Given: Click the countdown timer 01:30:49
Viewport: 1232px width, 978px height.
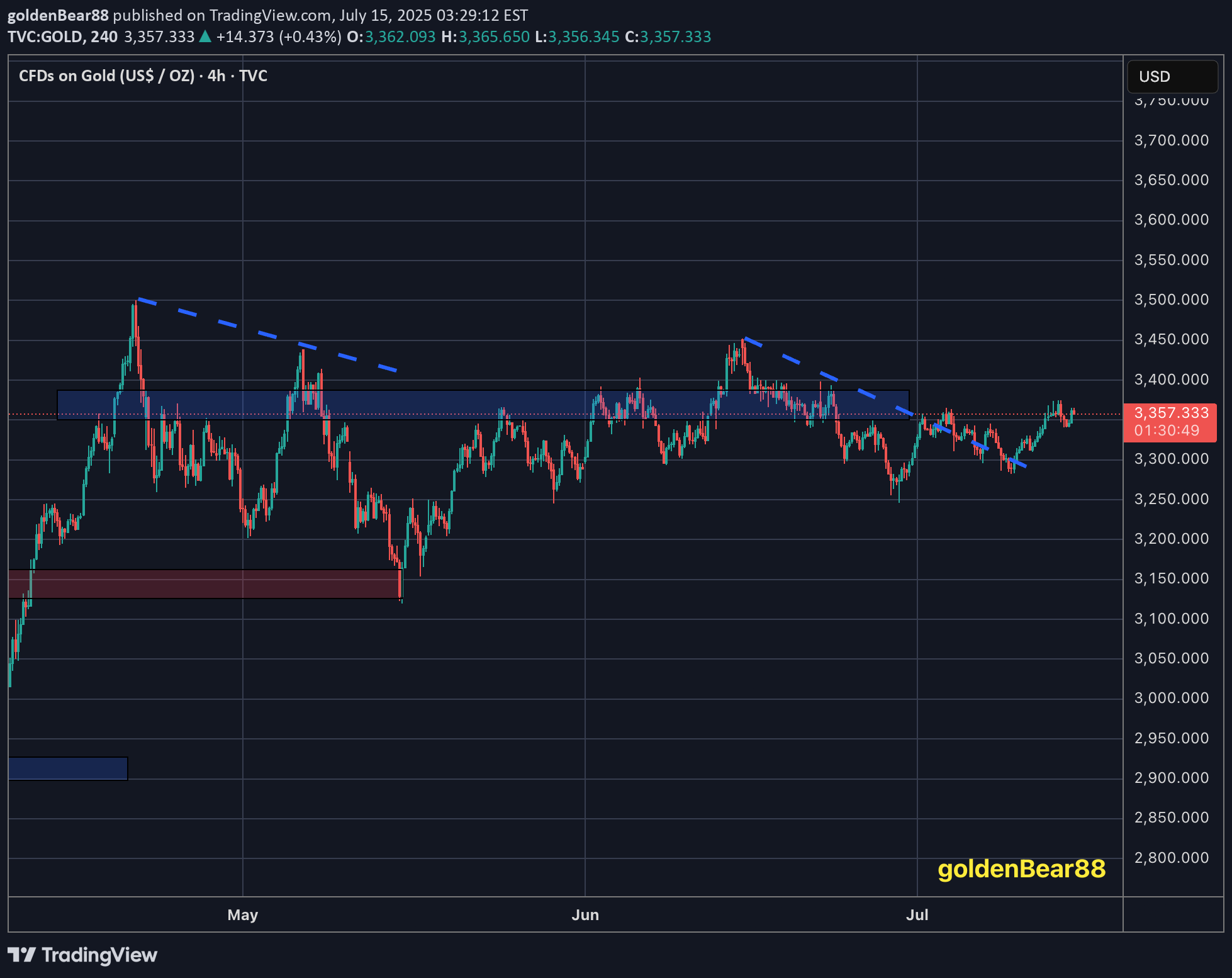Looking at the screenshot, I should pos(1167,430).
